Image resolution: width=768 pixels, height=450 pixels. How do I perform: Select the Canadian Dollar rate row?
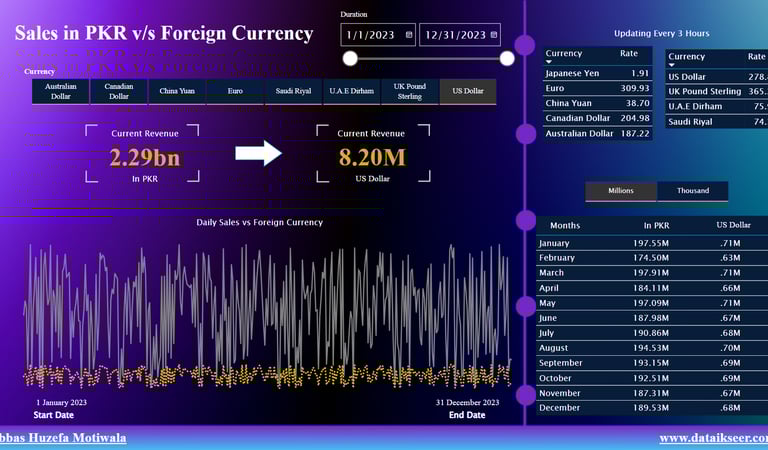tap(598, 118)
